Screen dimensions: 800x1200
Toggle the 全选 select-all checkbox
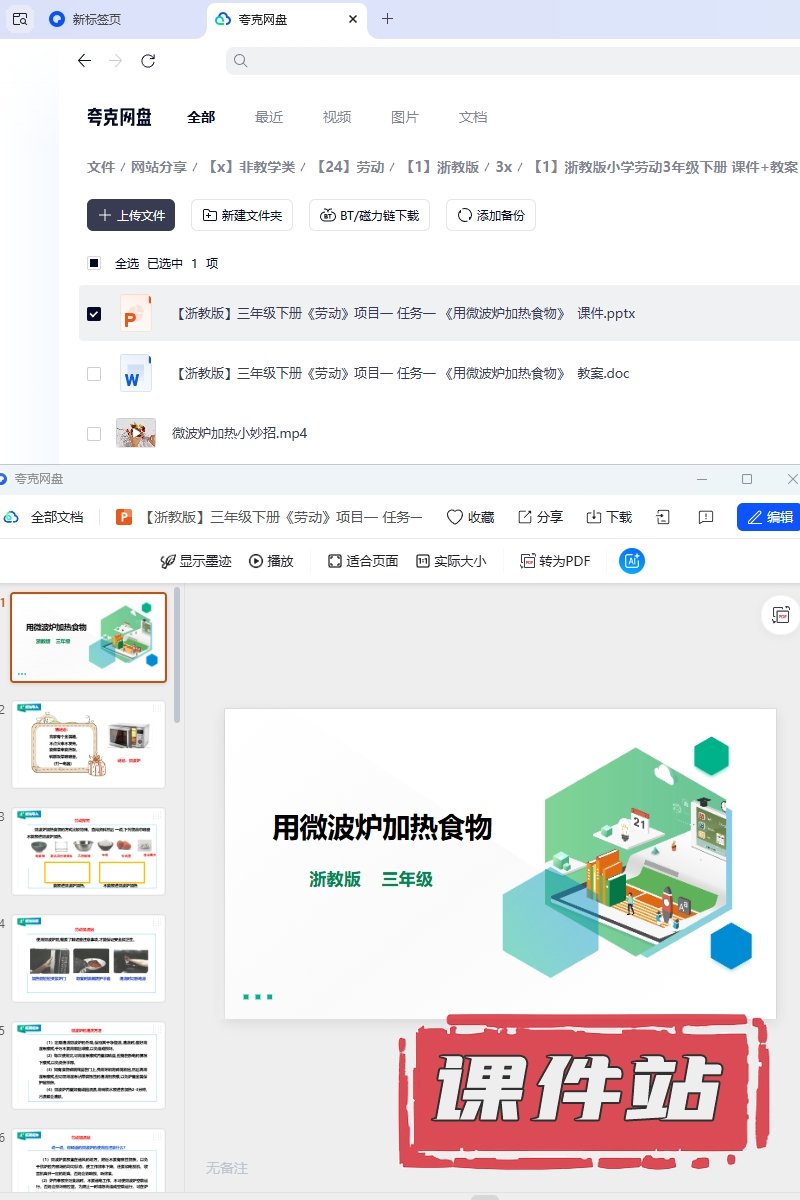(x=94, y=264)
